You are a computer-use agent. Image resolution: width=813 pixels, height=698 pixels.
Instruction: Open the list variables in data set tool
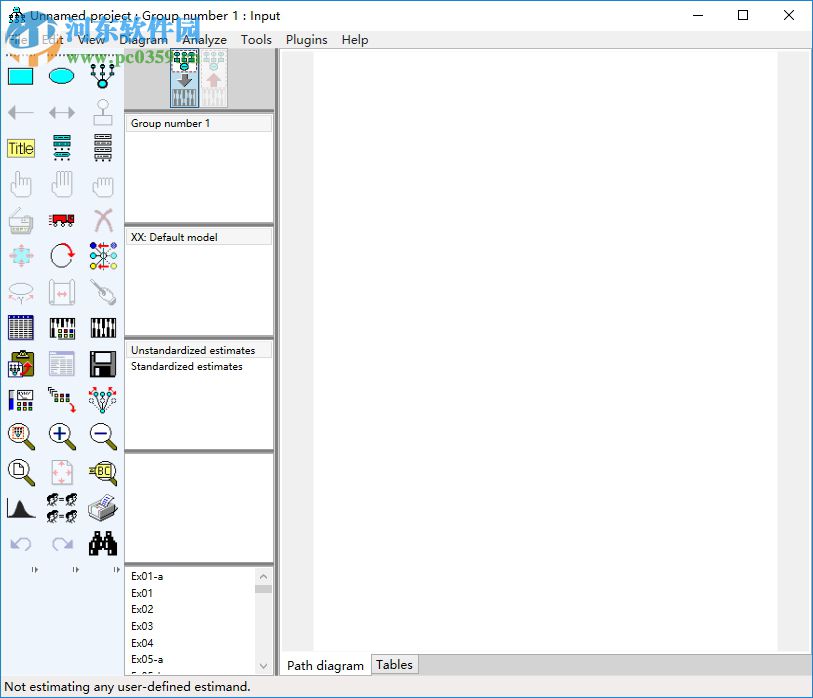103,148
